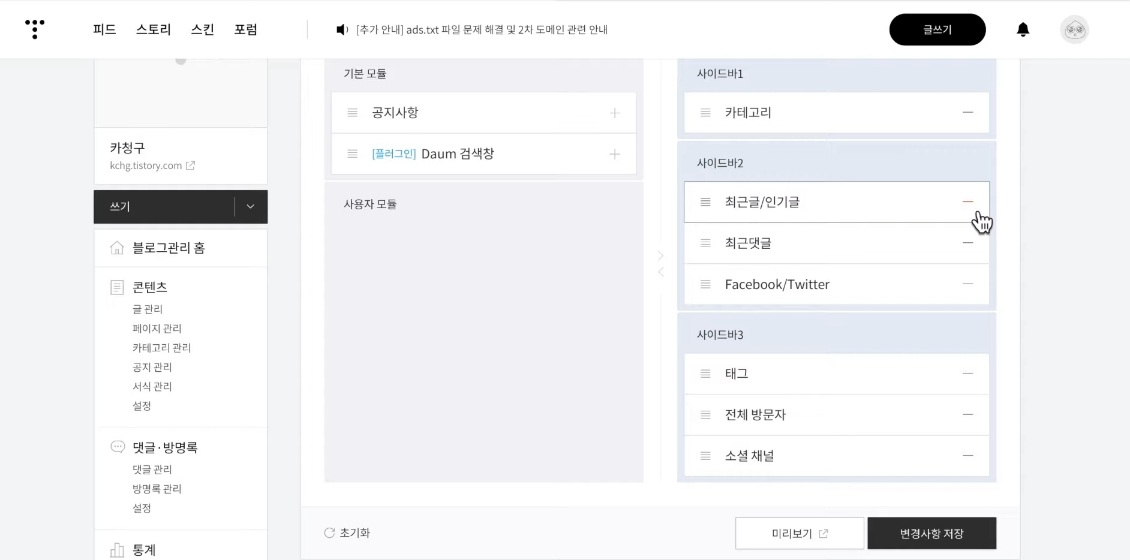Open 설정 under 댓글·방명록
This screenshot has height=560, width=1130.
(142, 508)
